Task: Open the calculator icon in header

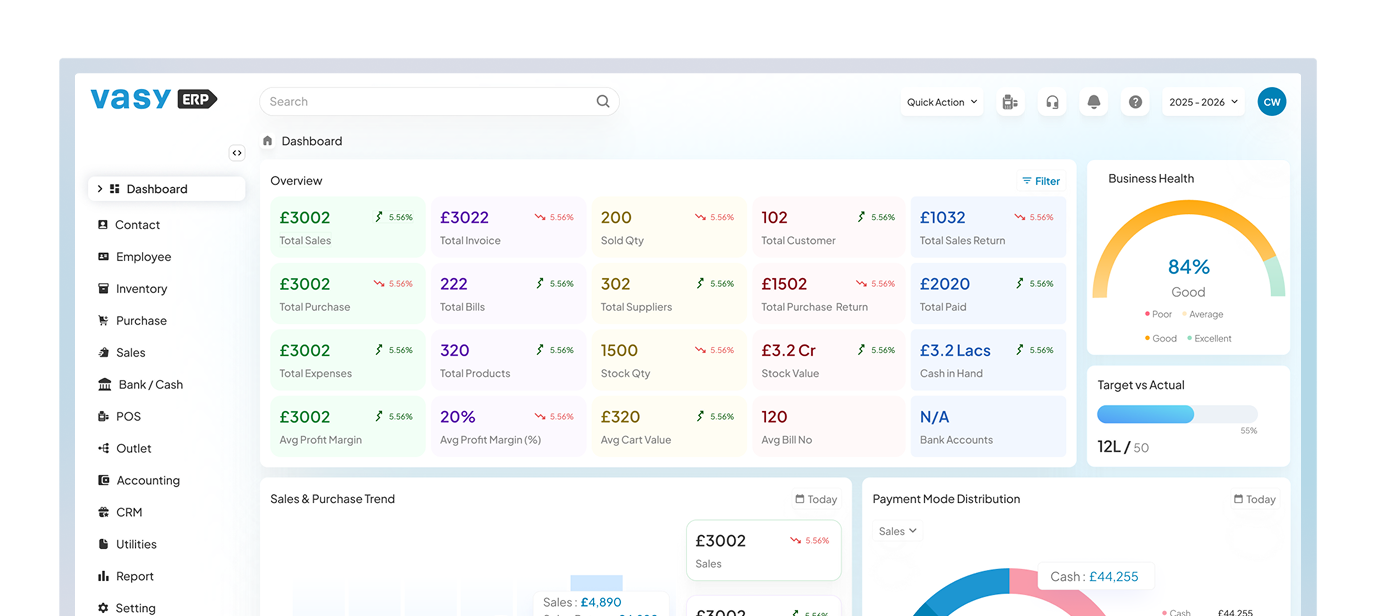Action: (x=1010, y=102)
